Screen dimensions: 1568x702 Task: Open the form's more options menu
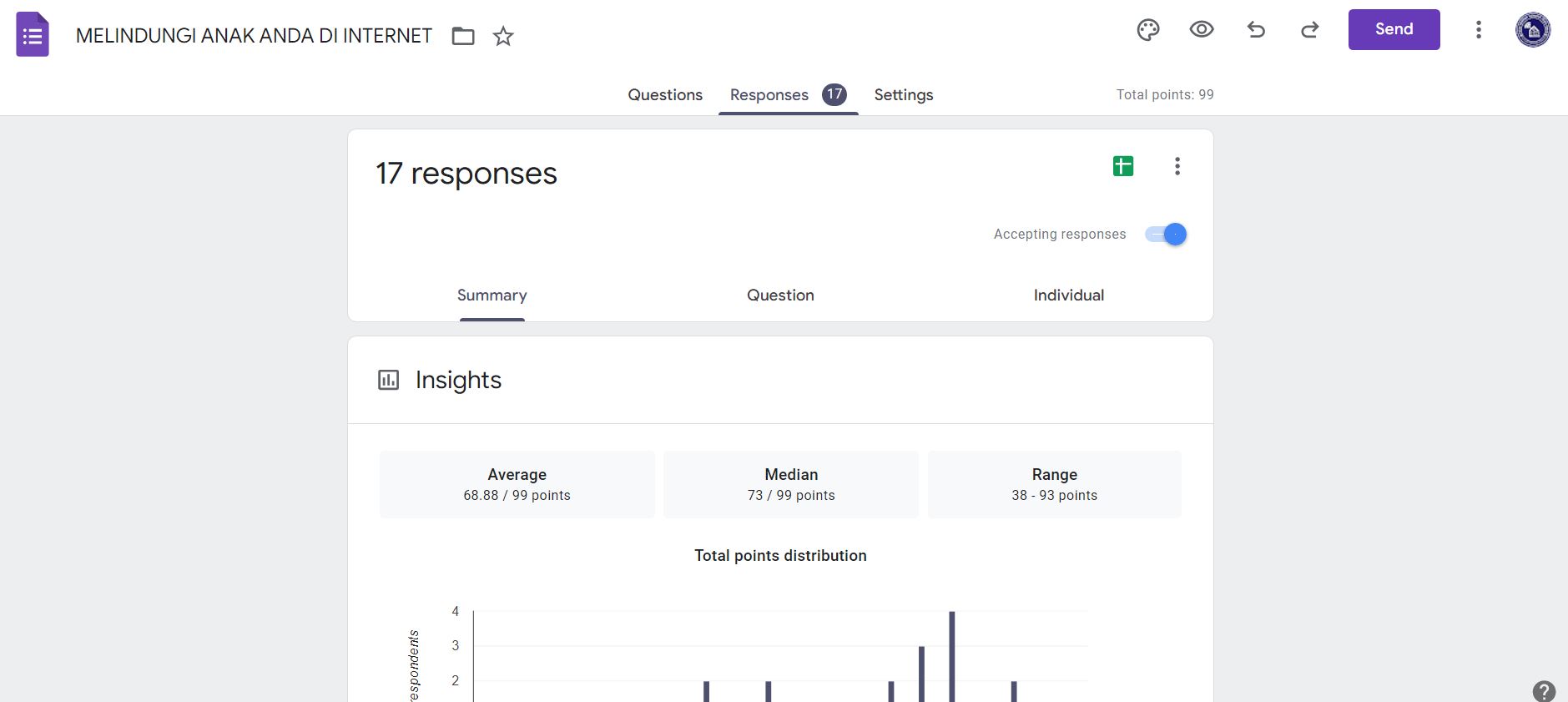(1478, 30)
